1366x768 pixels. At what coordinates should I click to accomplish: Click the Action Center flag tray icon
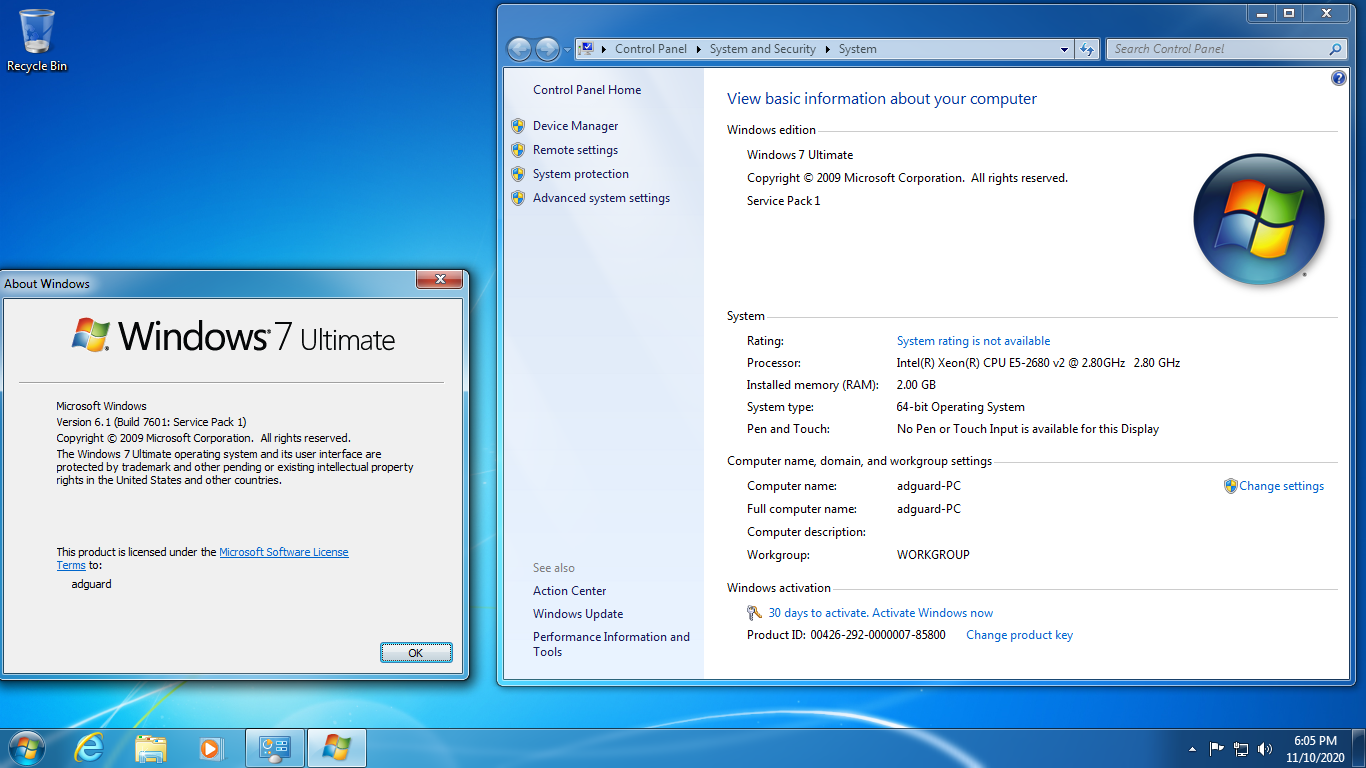coord(1217,748)
